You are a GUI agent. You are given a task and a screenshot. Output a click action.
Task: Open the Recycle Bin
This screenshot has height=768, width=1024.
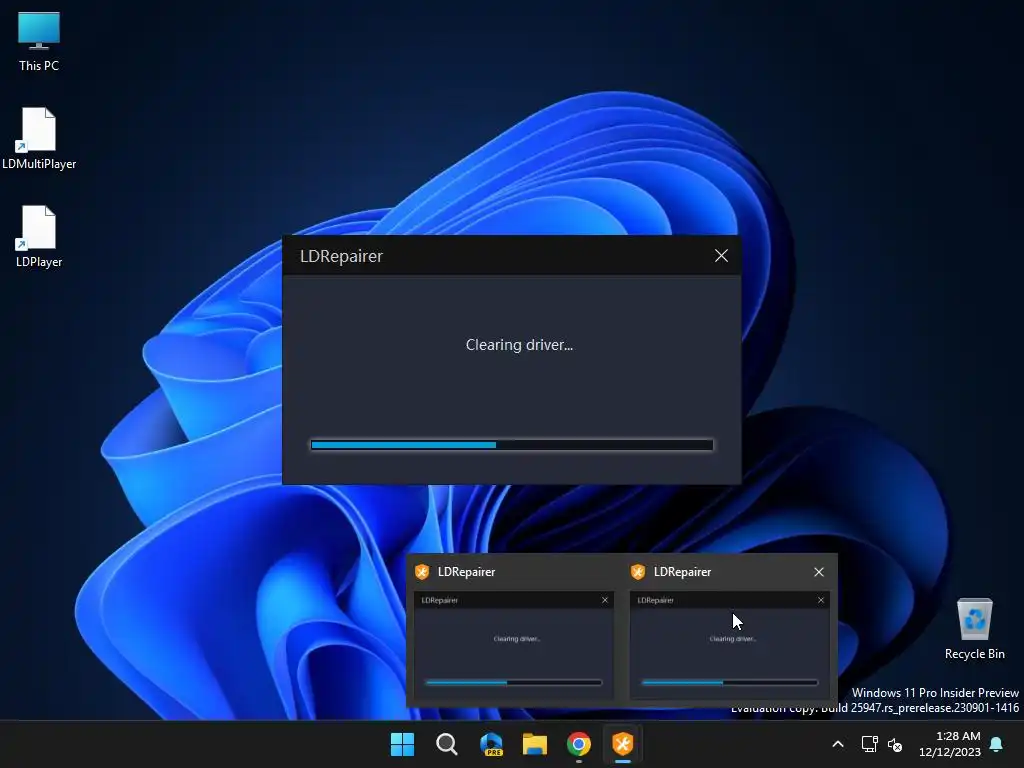coord(974,629)
